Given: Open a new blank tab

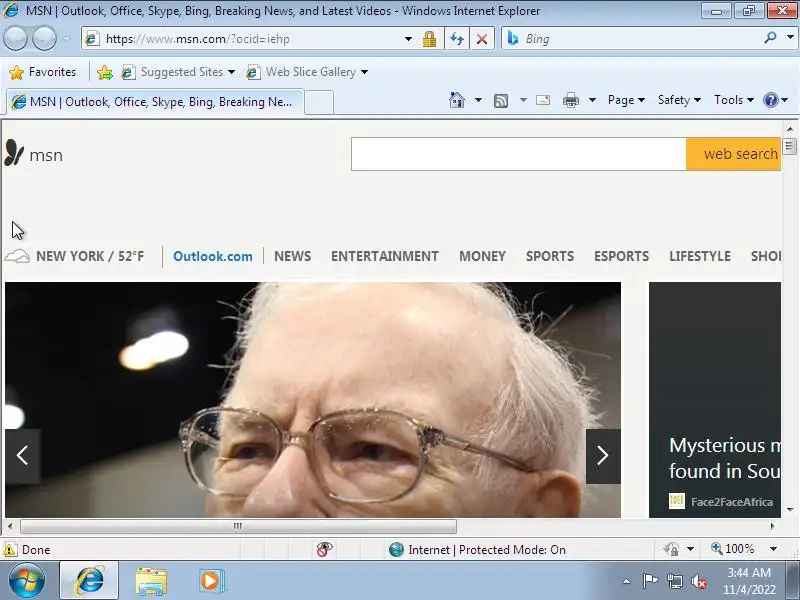Looking at the screenshot, I should point(319,103).
